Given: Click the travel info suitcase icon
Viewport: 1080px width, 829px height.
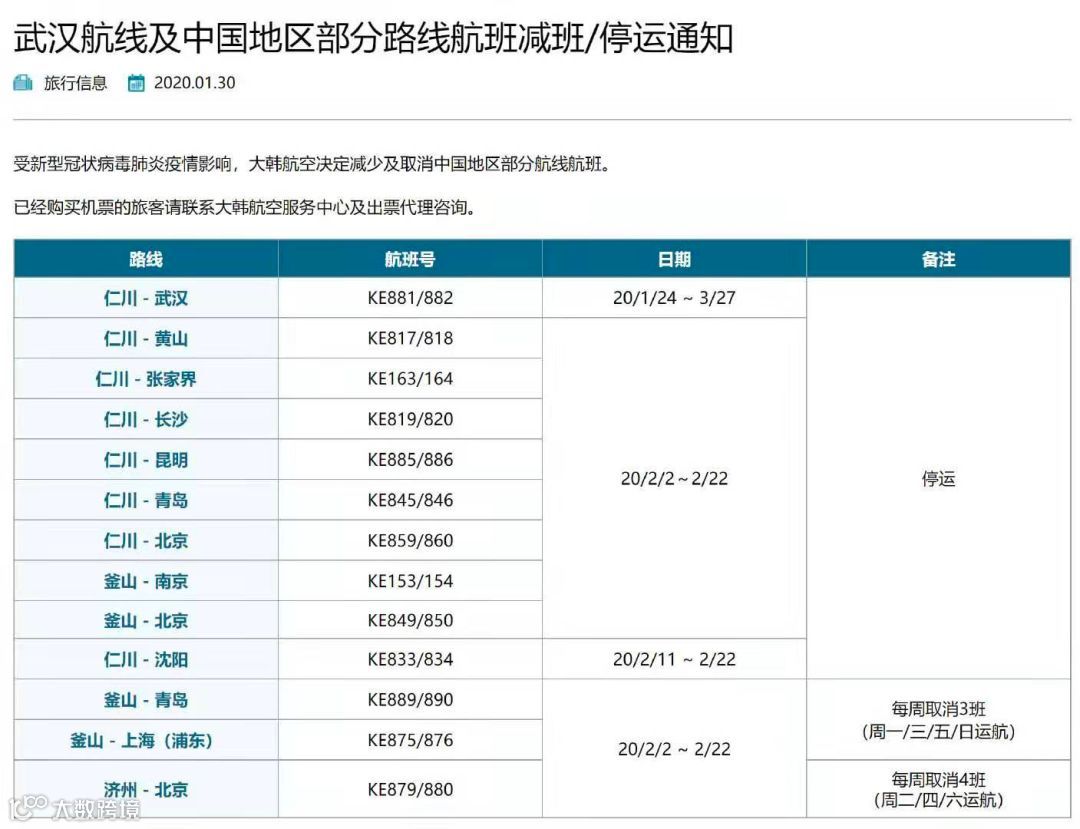Looking at the screenshot, I should pyautogui.click(x=23, y=83).
